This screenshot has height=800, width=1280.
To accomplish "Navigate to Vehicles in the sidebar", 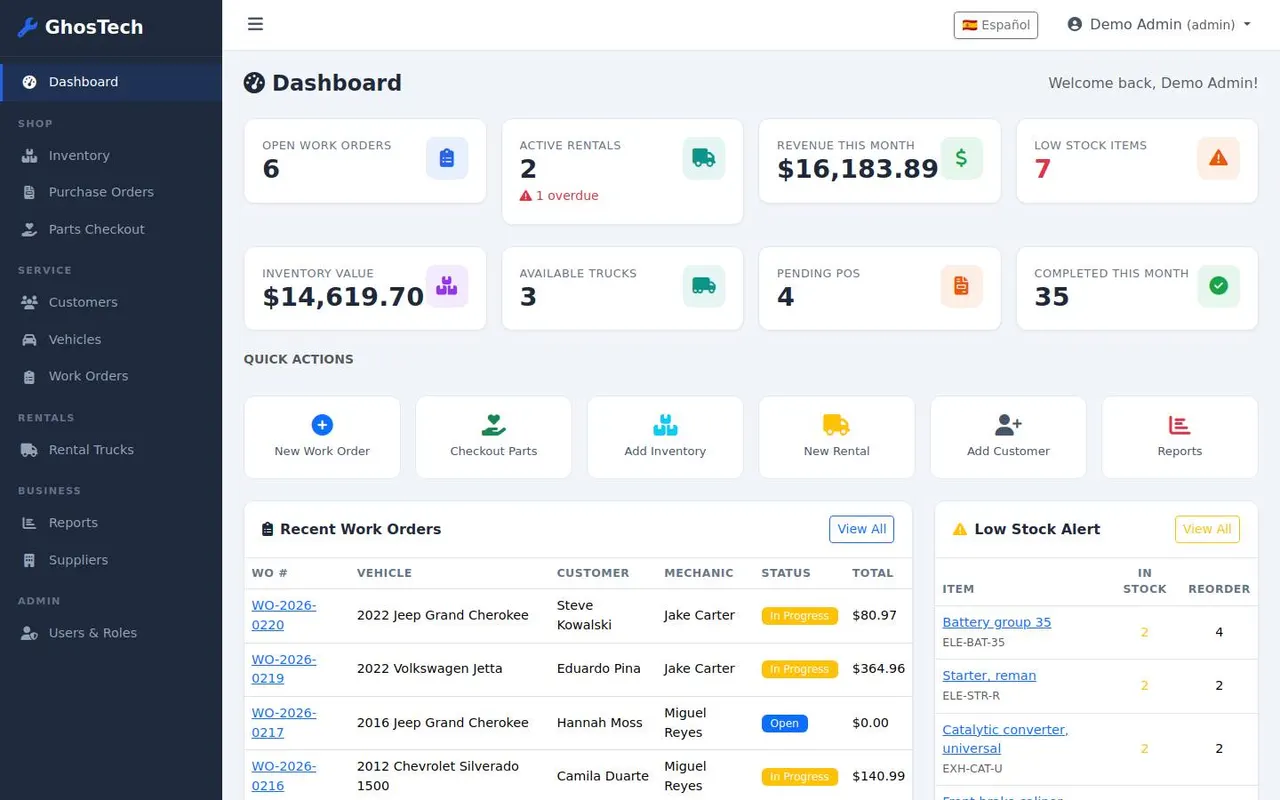I will 111,339.
